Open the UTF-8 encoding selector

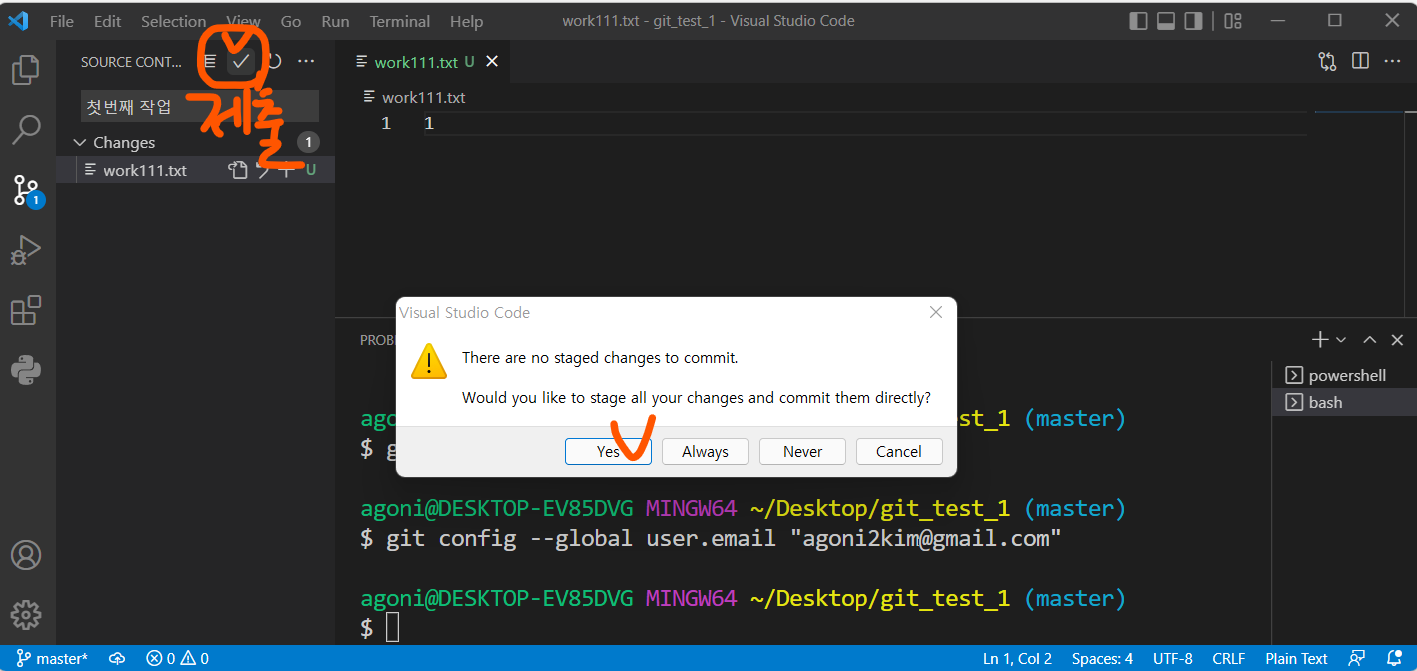pyautogui.click(x=1172, y=658)
